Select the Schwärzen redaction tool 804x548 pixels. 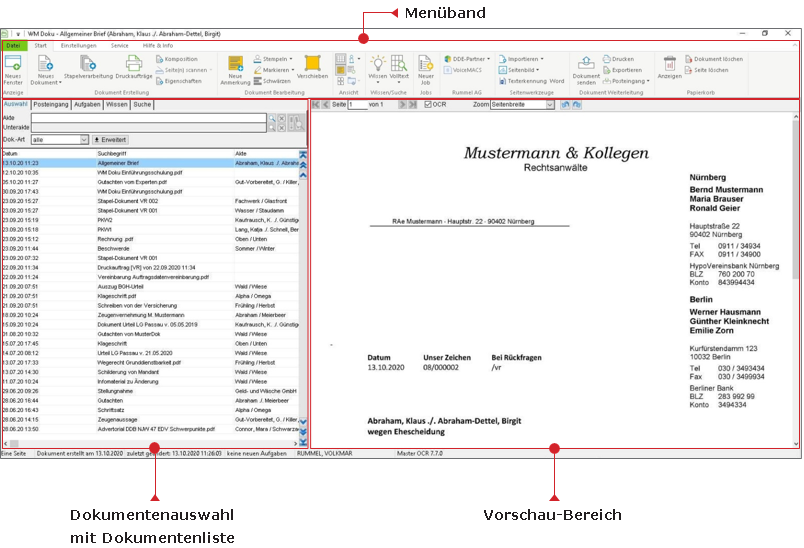pyautogui.click(x=272, y=81)
